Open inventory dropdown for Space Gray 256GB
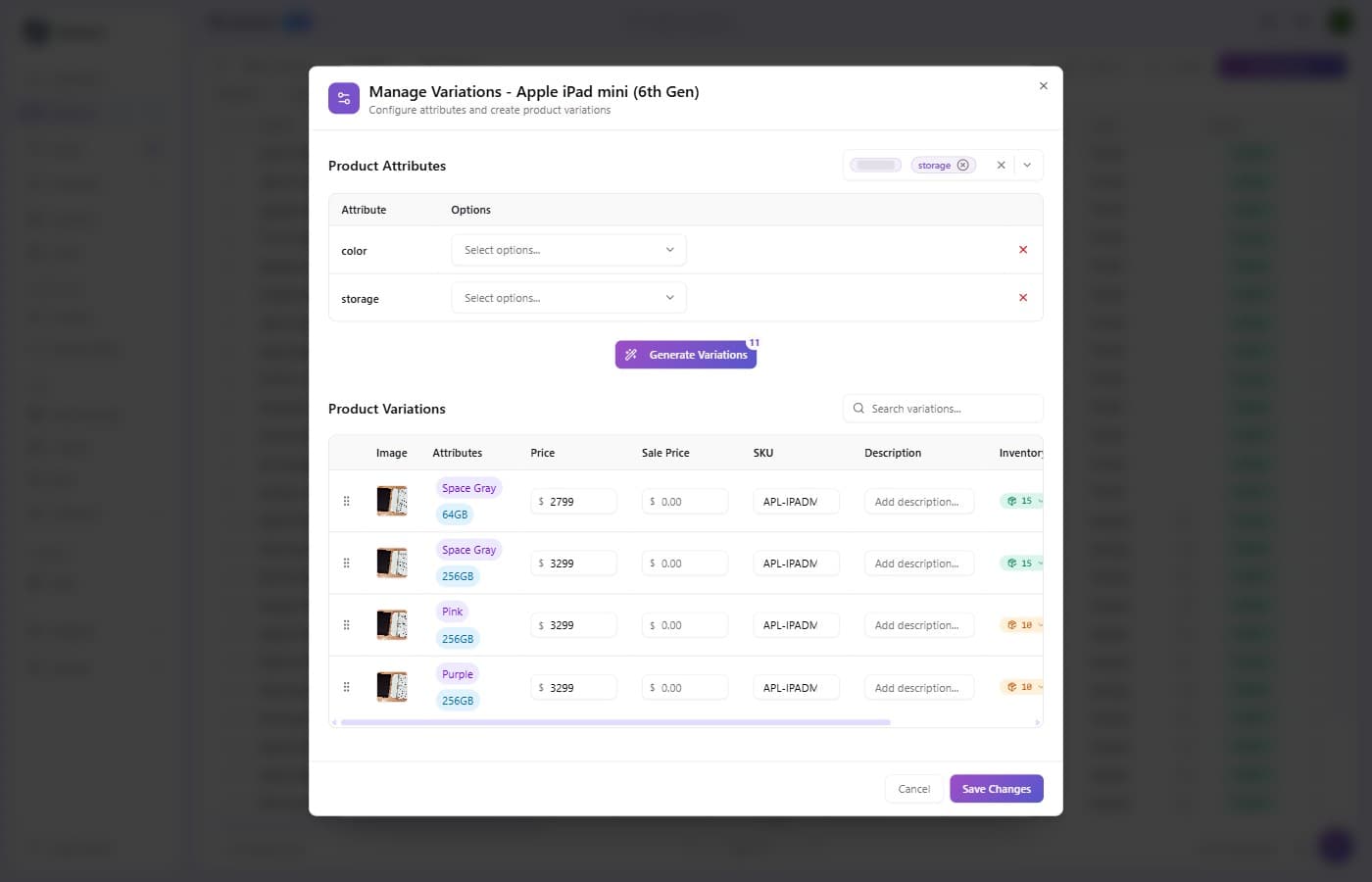 1022,563
